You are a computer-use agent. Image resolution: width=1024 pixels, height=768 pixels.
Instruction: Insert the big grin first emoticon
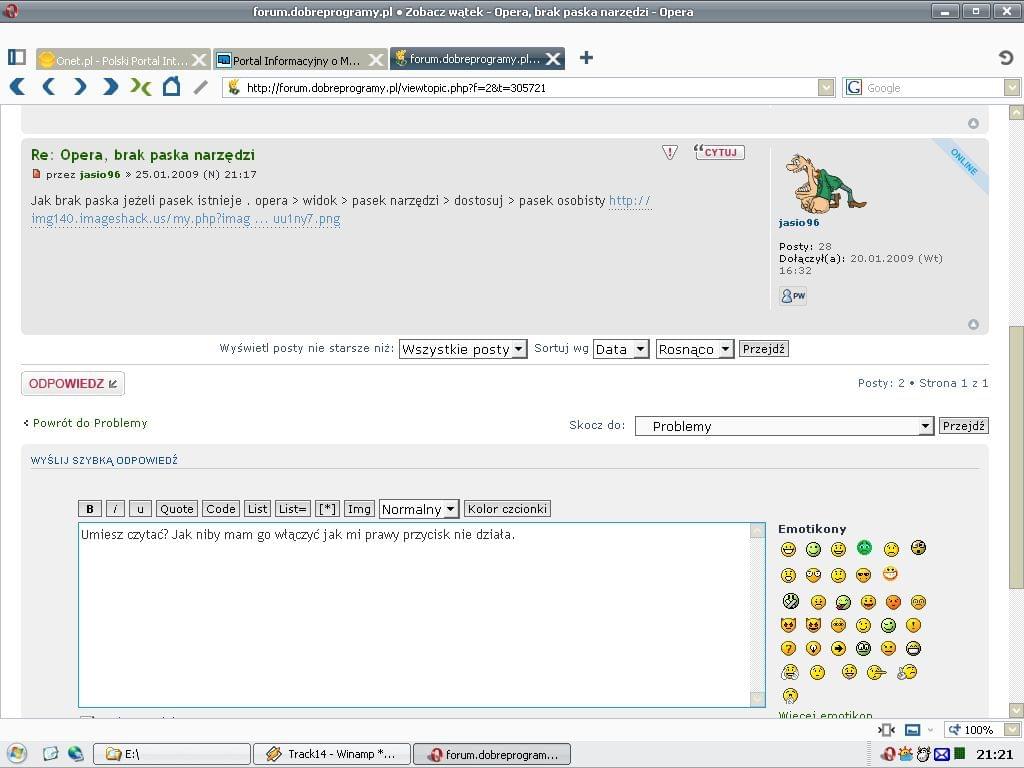pos(788,549)
